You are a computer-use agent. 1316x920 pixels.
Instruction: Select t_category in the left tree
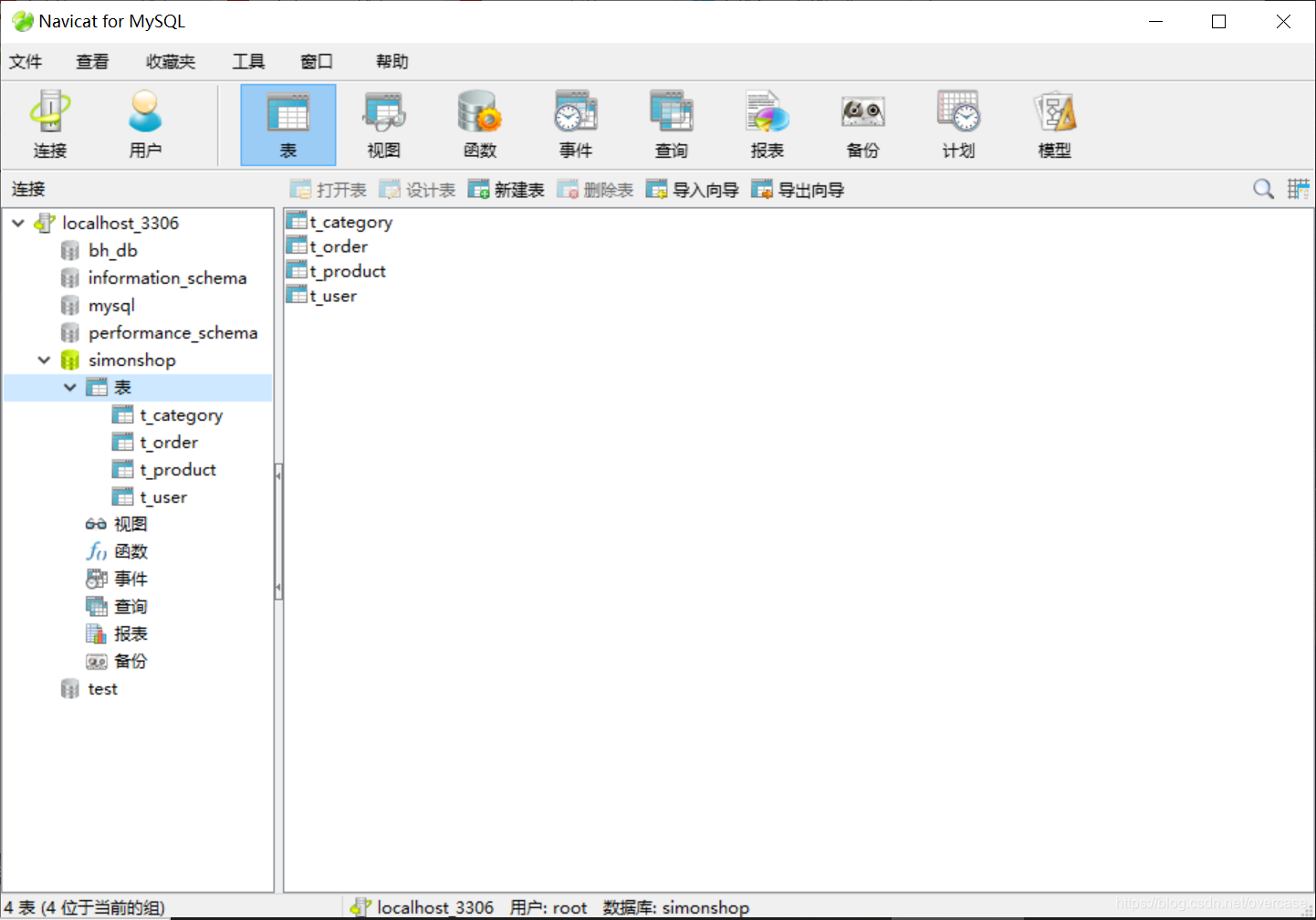(x=181, y=414)
